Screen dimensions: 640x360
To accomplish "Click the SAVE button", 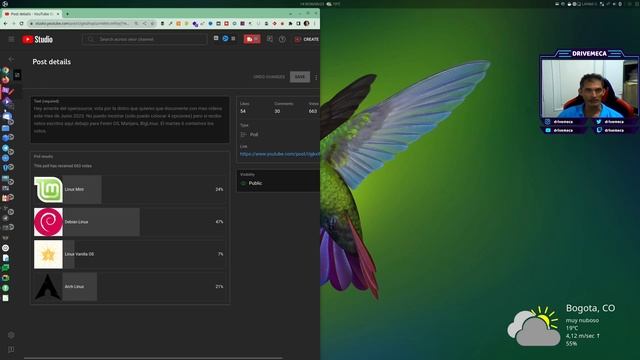I will [x=300, y=77].
